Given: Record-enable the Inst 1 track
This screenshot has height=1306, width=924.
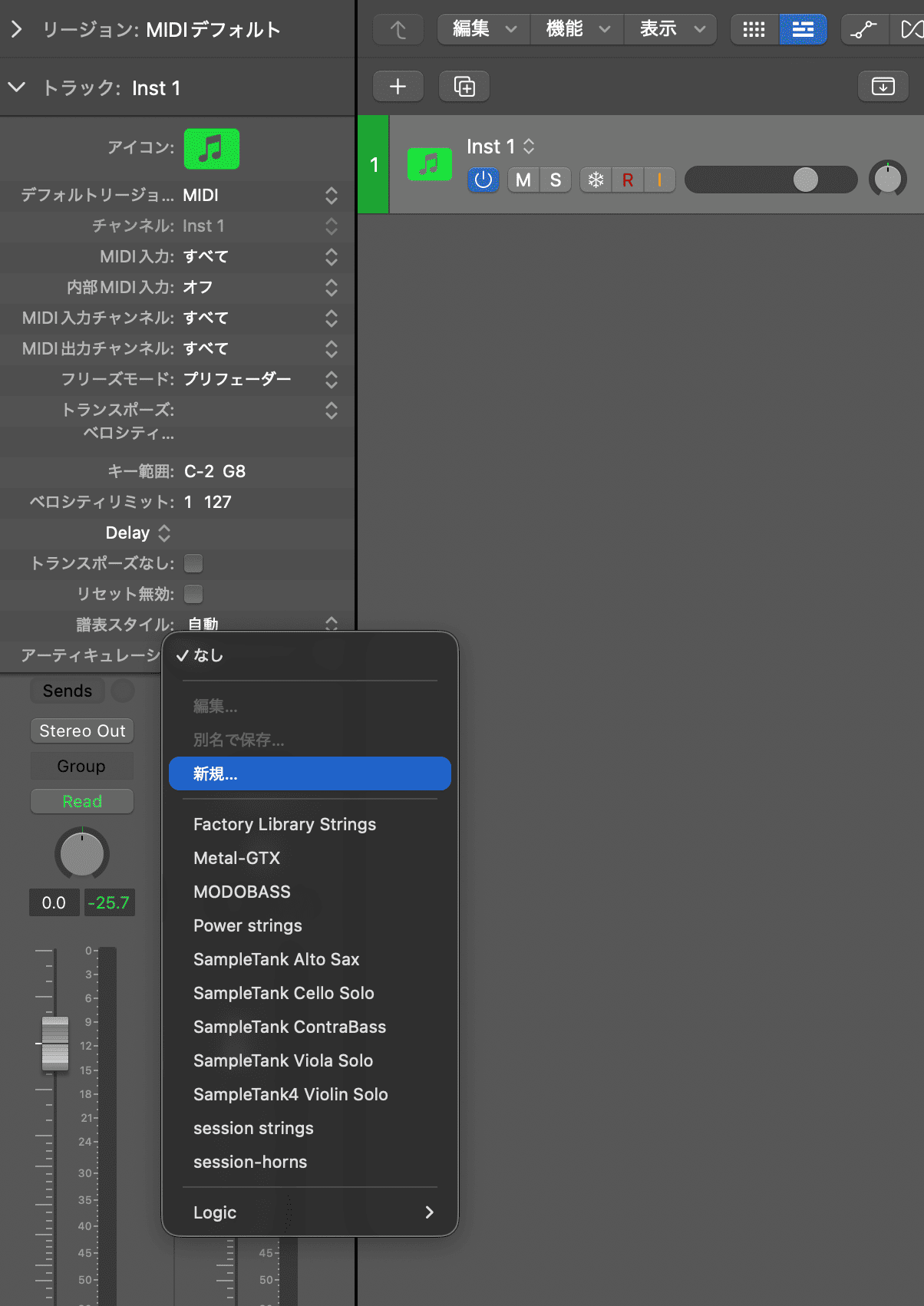Looking at the screenshot, I should pos(628,180).
